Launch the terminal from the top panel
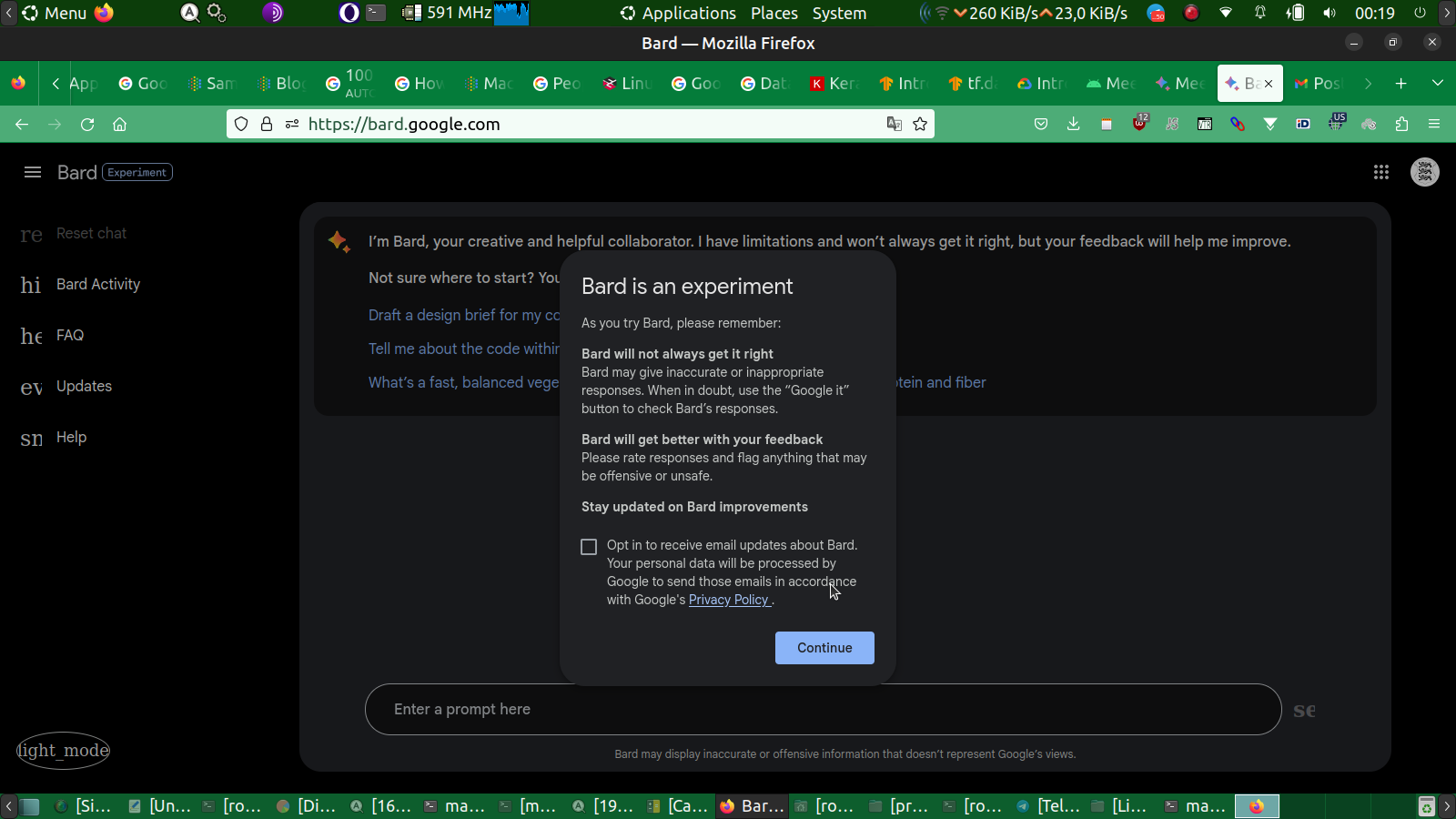This screenshot has width=1456, height=819. point(376,13)
